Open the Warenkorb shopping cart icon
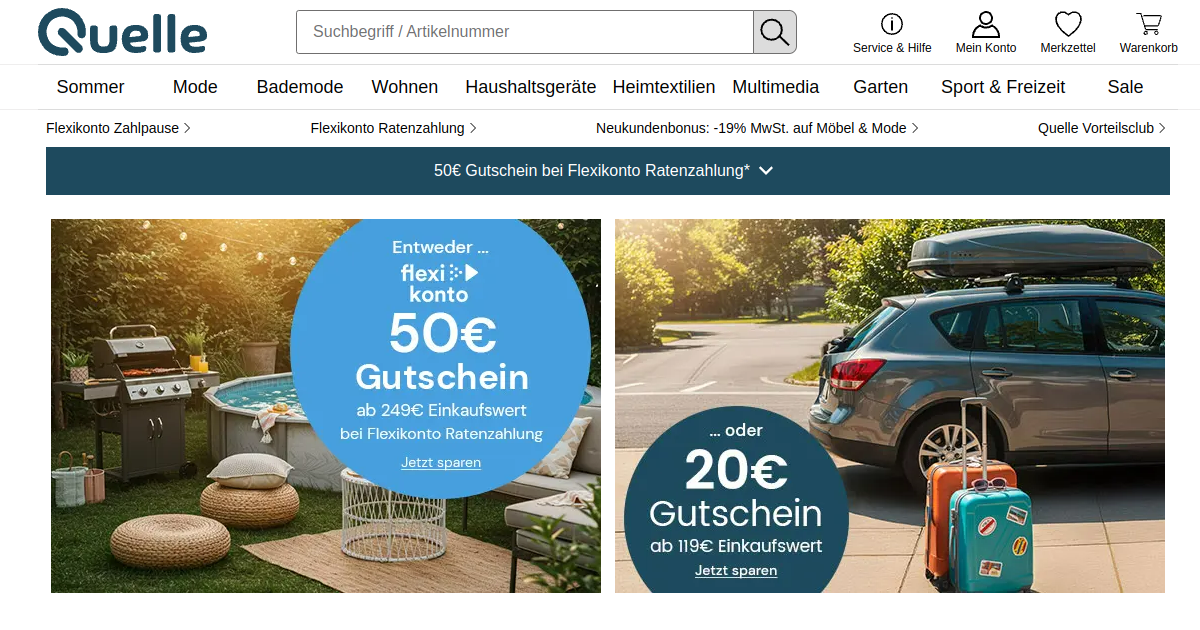Image resolution: width=1200 pixels, height=630 pixels. click(x=1149, y=24)
